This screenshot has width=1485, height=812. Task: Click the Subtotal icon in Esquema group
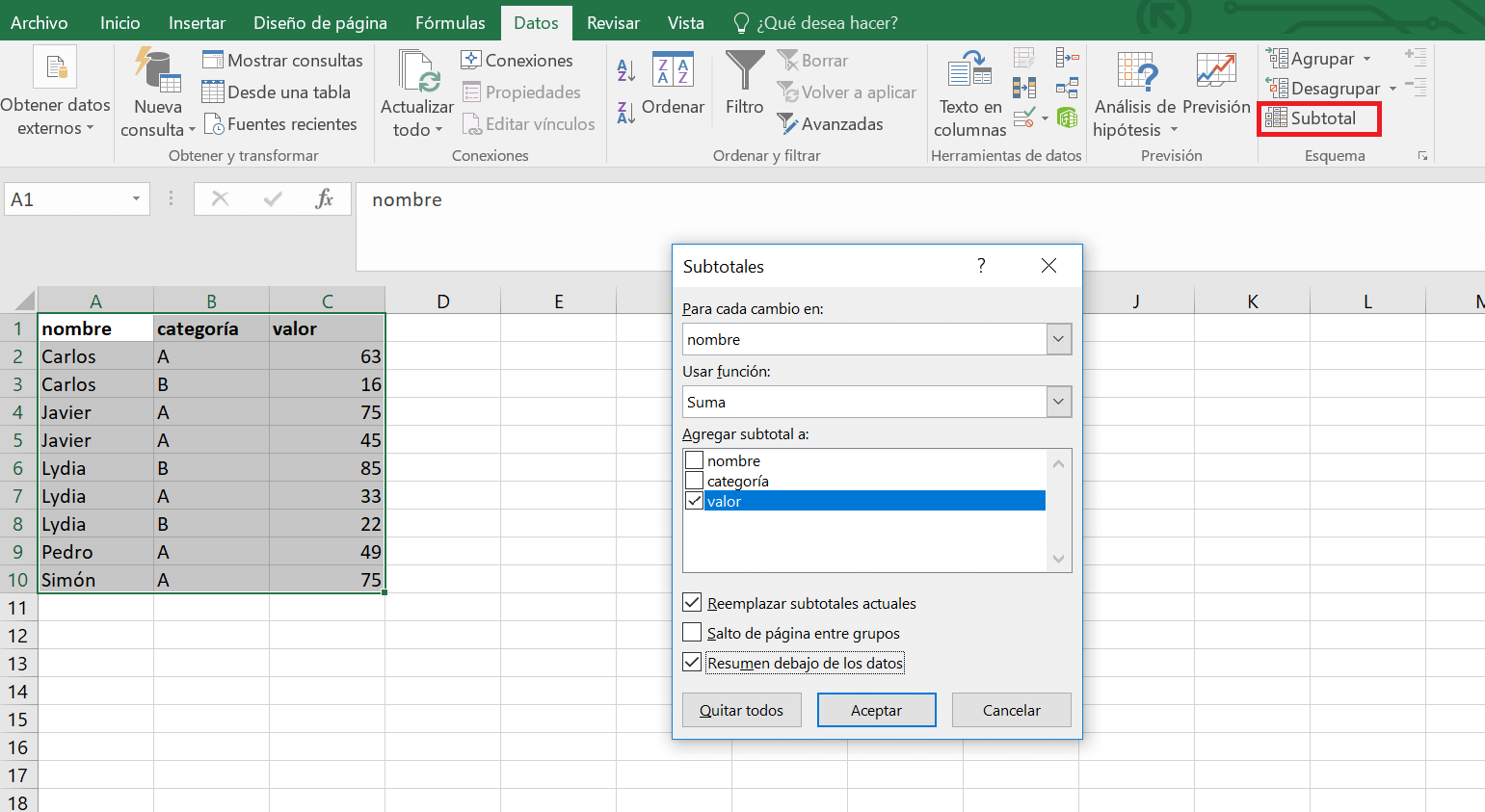[1277, 118]
